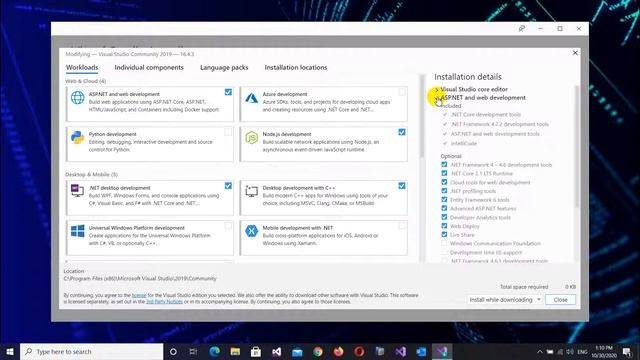Expand Visual Studio core editor details
The width and height of the screenshot is (640, 360).
point(437,89)
